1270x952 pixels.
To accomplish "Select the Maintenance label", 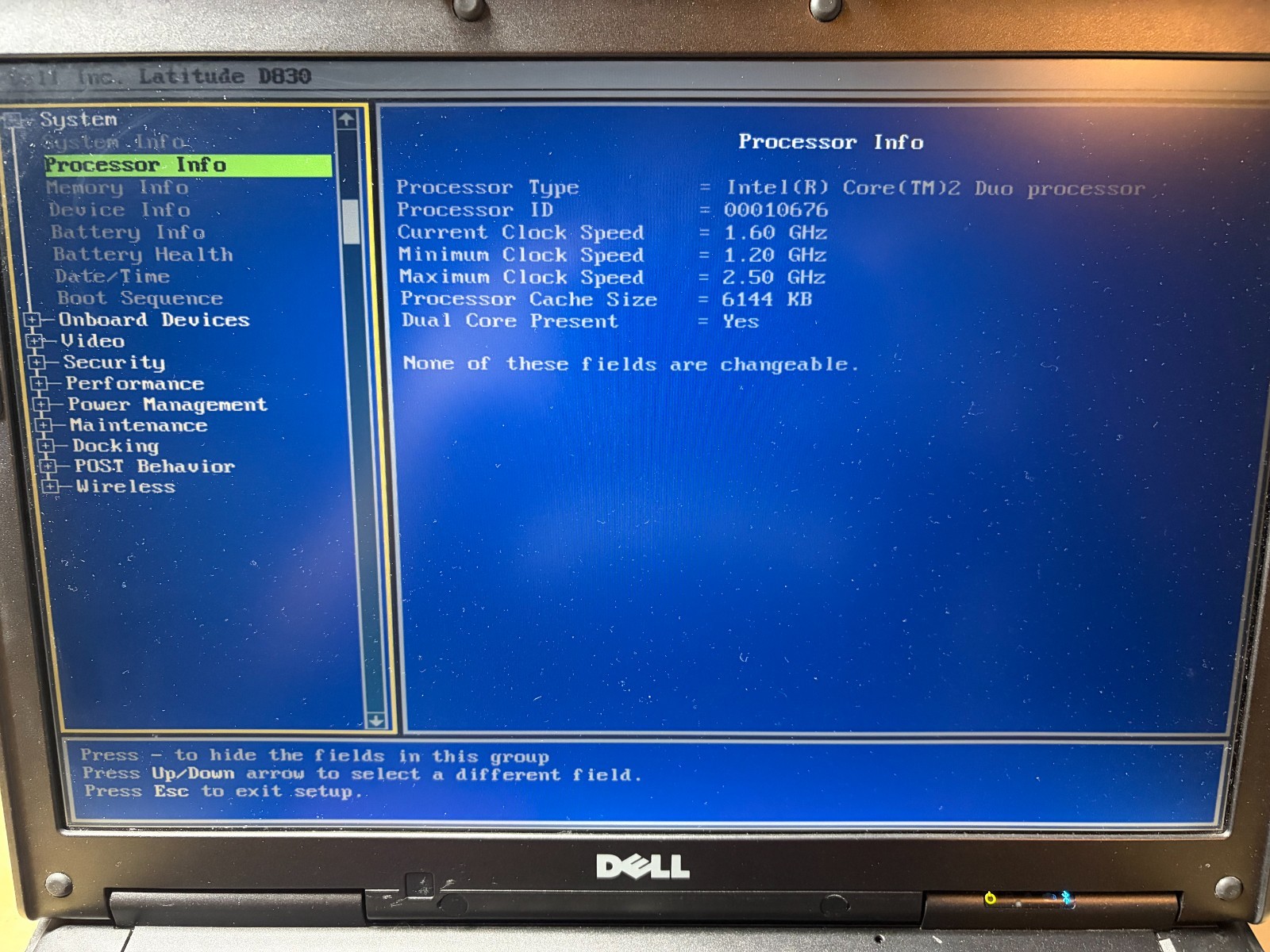I will tap(139, 425).
